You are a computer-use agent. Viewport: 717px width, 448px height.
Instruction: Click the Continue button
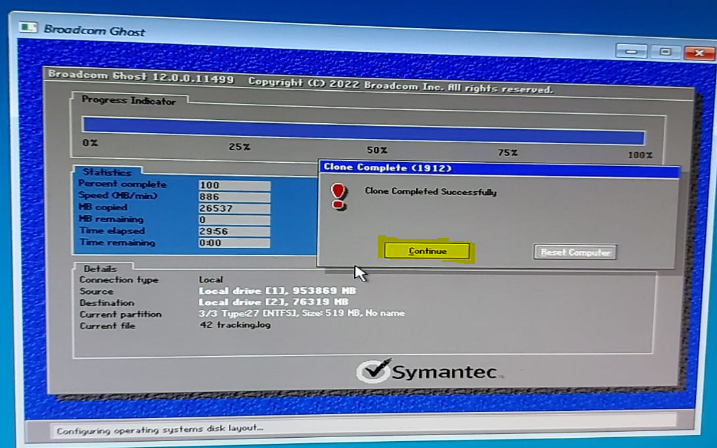(x=427, y=251)
